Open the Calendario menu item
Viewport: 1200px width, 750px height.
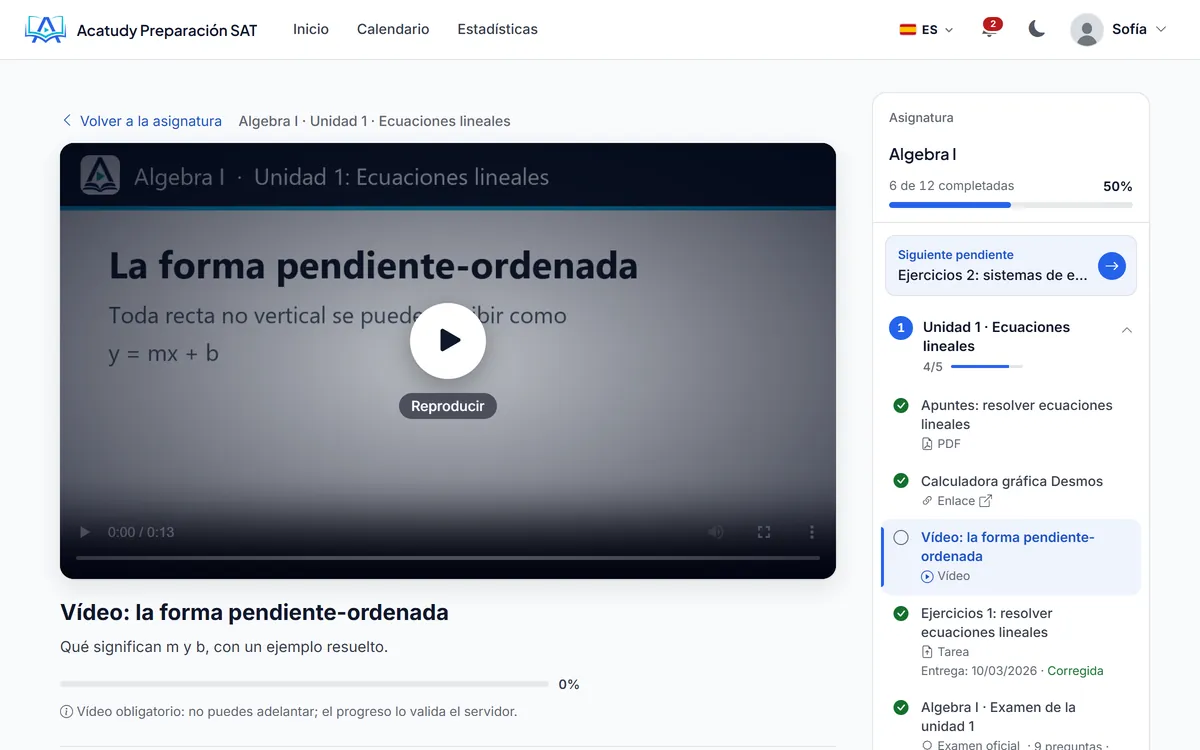pyautogui.click(x=393, y=30)
